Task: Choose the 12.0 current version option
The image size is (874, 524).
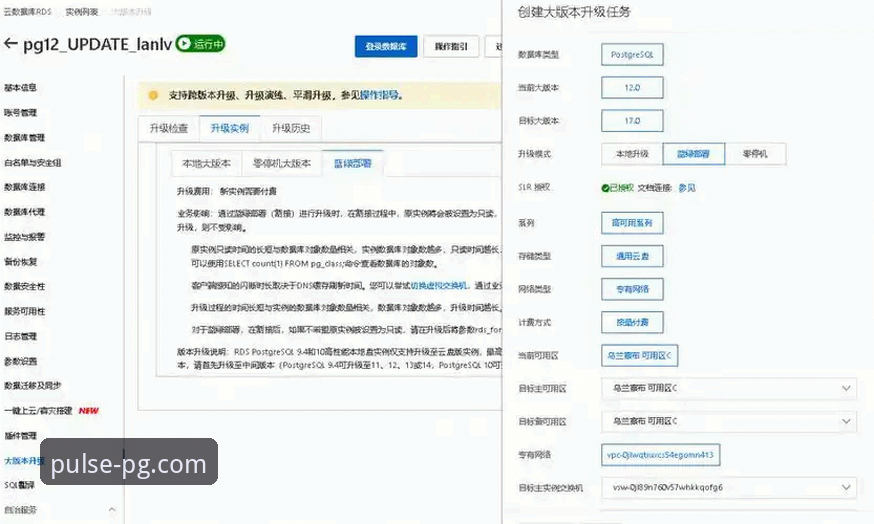Action: tap(632, 88)
